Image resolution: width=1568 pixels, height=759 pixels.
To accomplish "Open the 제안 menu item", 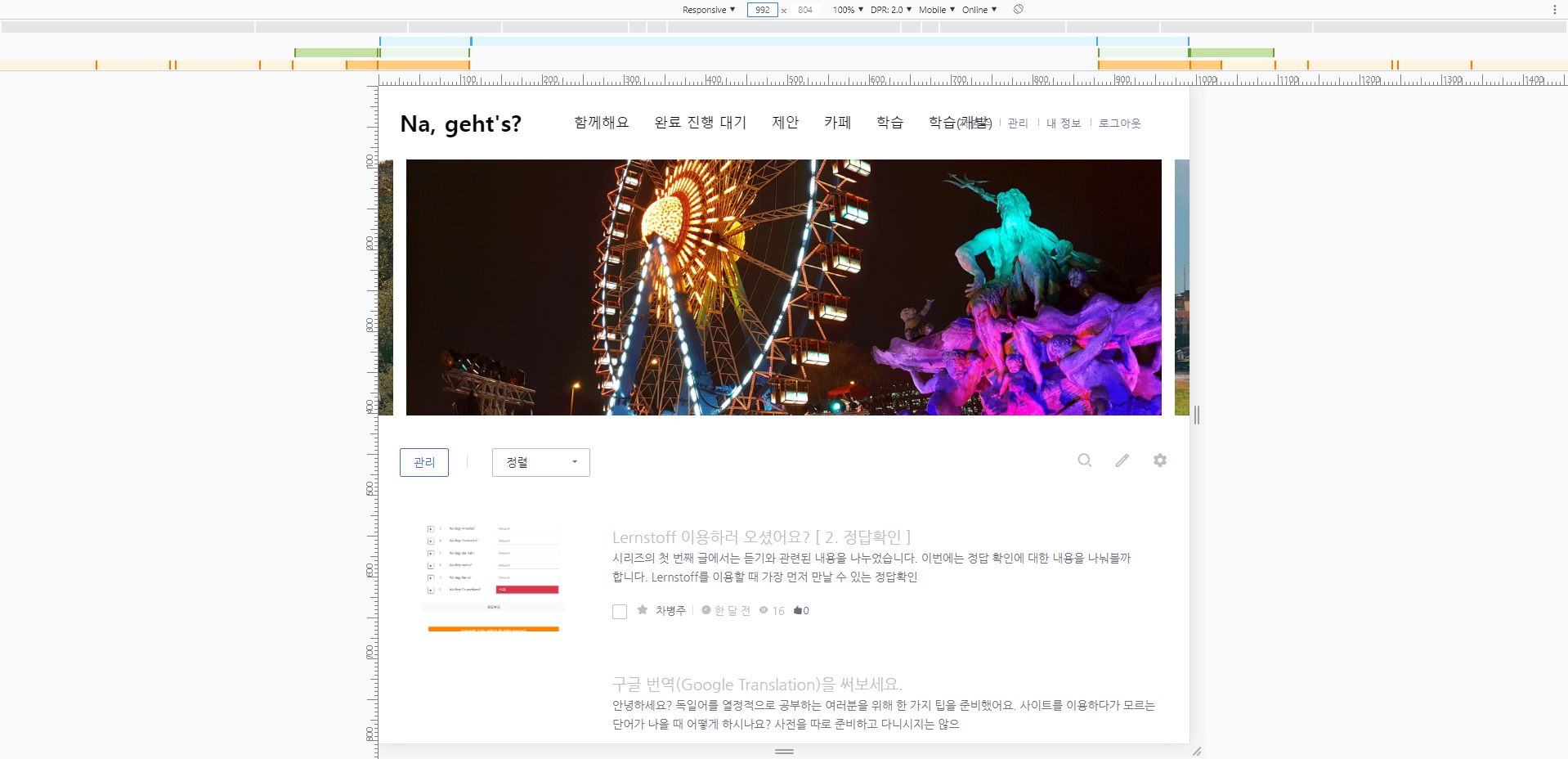I will tap(786, 123).
